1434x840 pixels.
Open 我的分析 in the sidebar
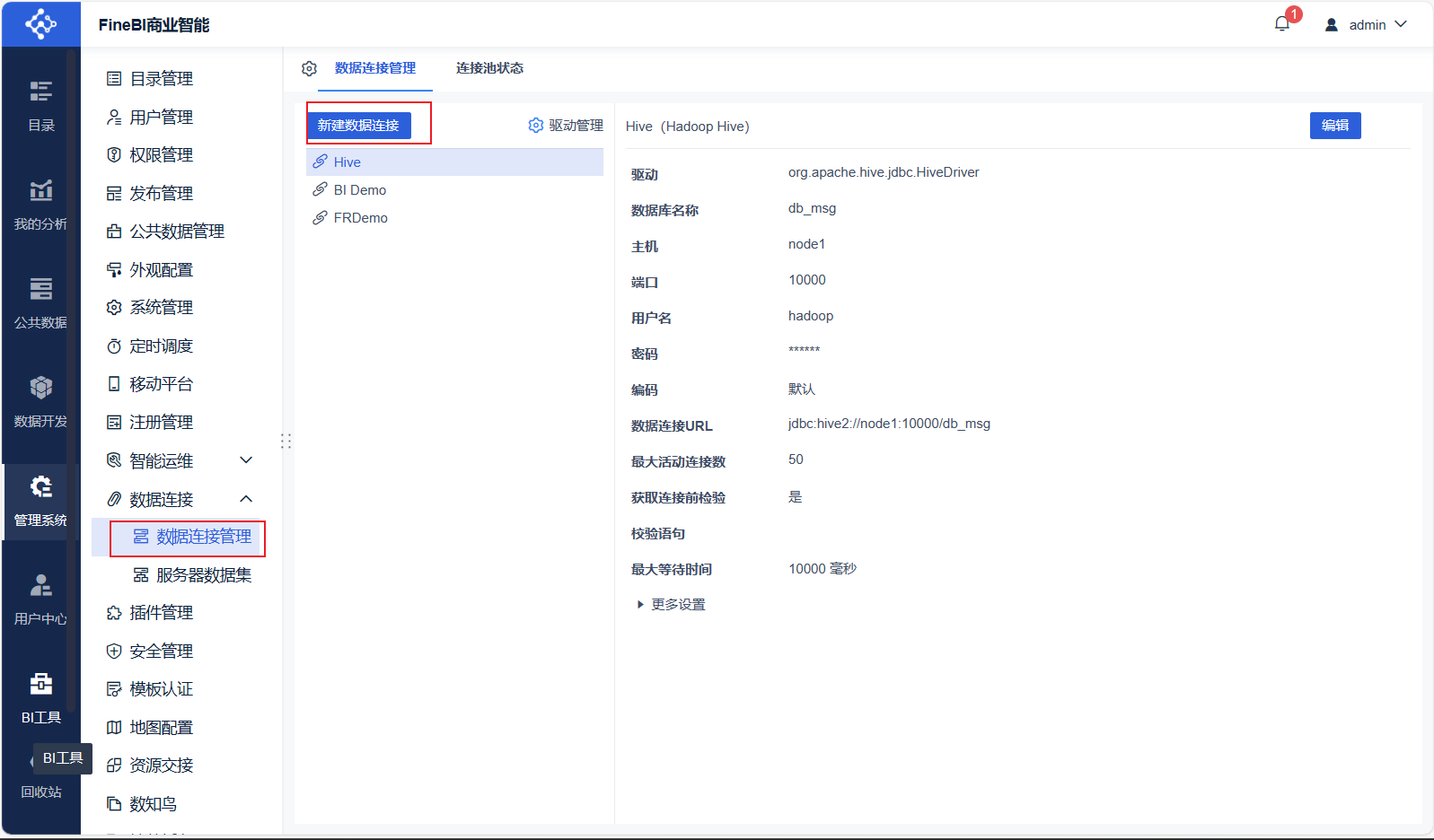pyautogui.click(x=40, y=203)
